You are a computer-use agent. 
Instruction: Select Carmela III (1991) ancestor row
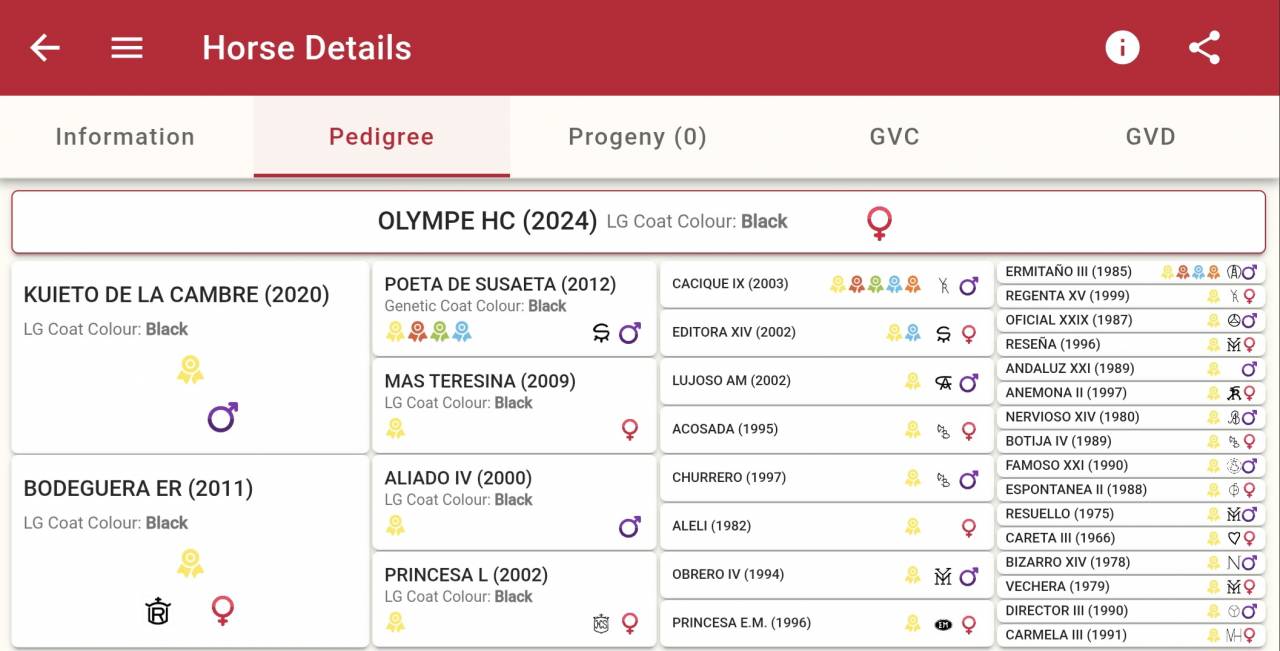click(1080, 635)
